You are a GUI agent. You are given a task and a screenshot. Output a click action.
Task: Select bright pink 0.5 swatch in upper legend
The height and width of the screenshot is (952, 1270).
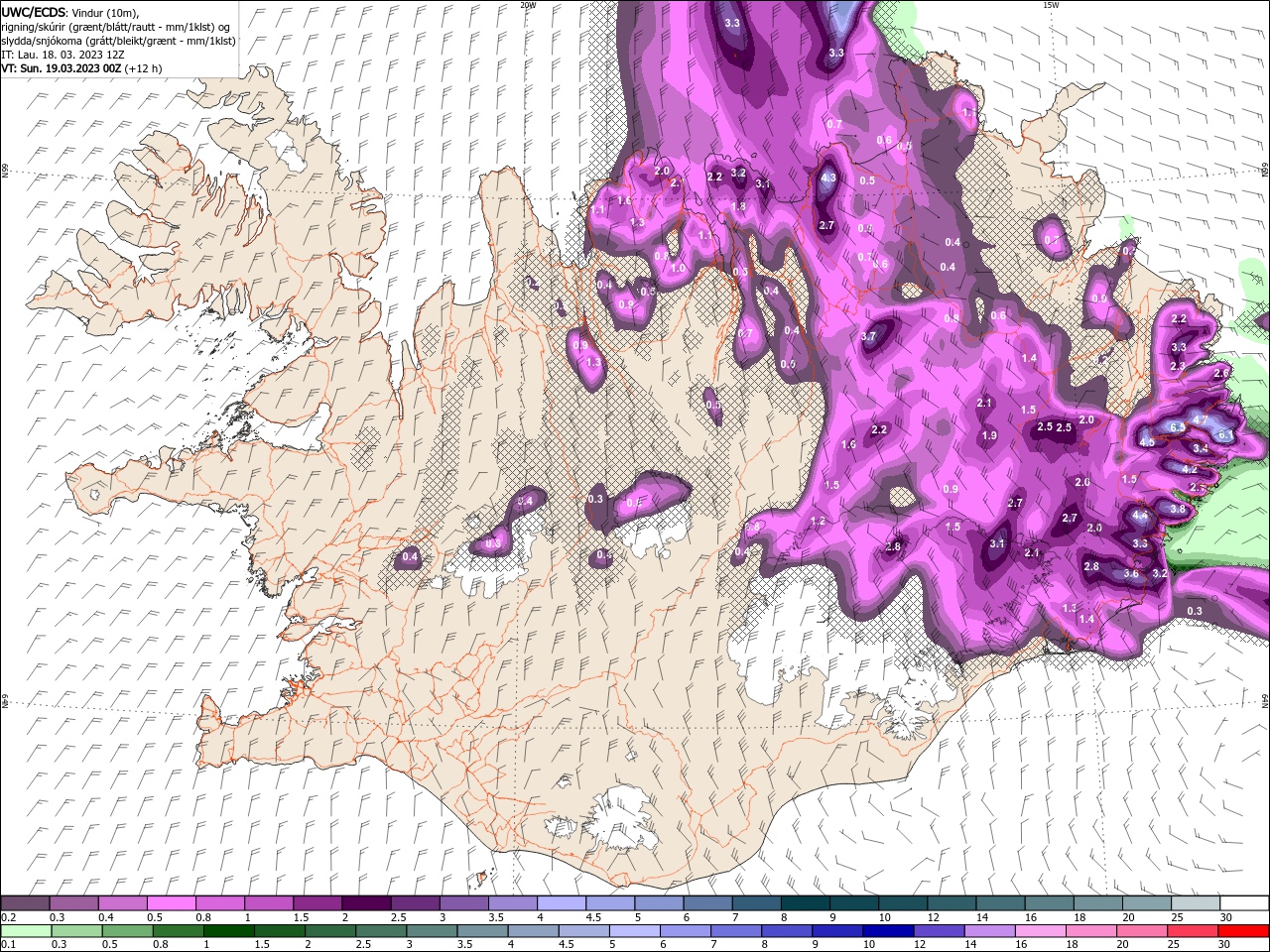tap(171, 904)
